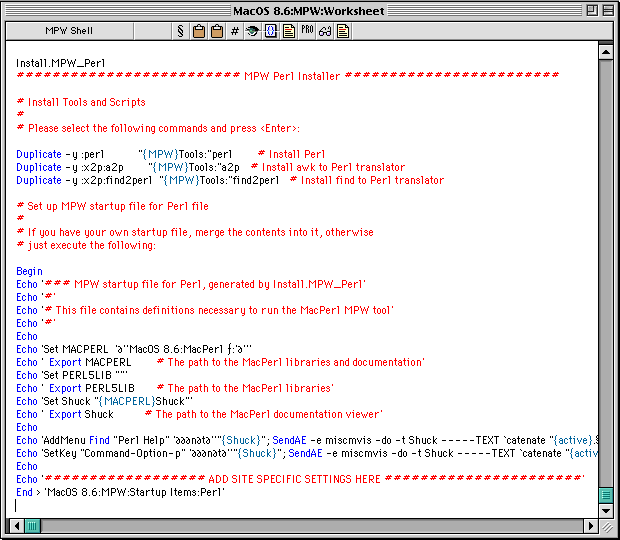Screen dimensions: 620x540
Task: Click the last document page toolbar icon
Action: [343, 31]
